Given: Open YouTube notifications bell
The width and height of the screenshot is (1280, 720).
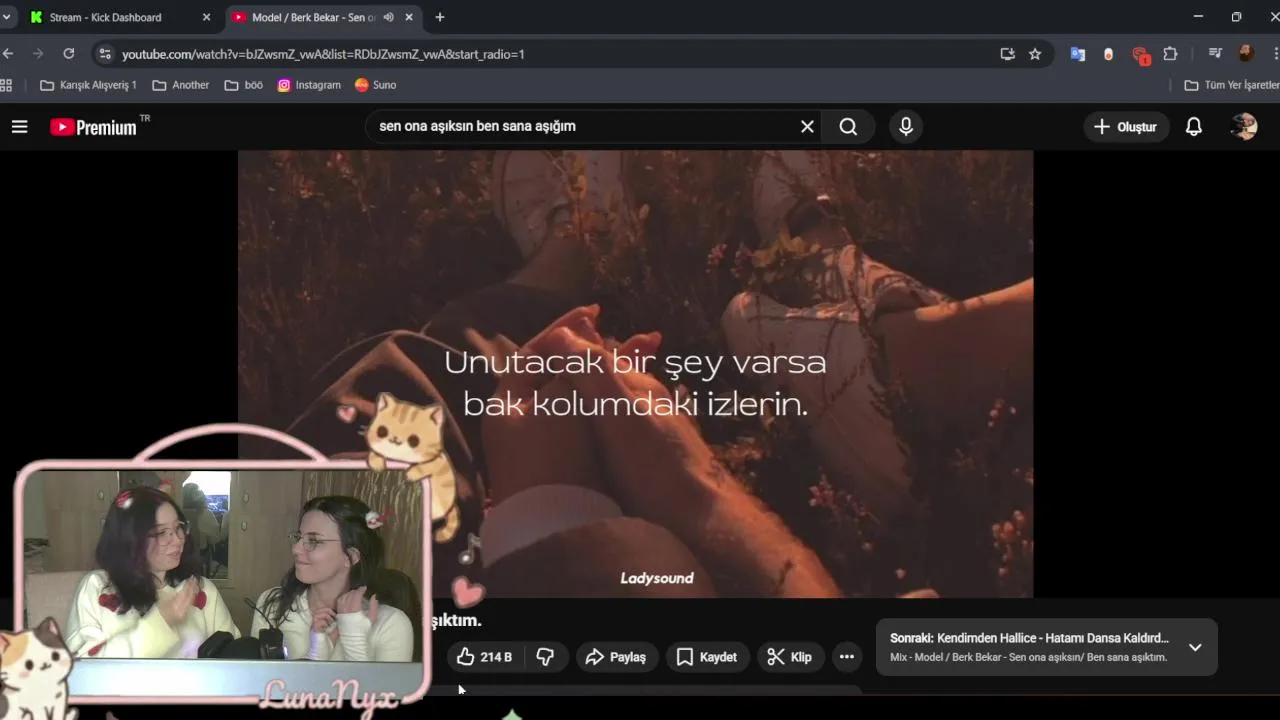Looking at the screenshot, I should [1194, 127].
